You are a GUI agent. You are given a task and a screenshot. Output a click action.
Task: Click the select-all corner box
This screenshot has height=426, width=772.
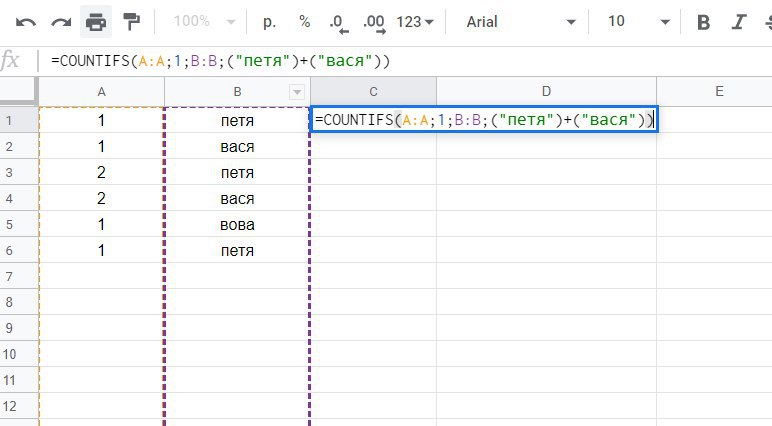click(x=19, y=91)
